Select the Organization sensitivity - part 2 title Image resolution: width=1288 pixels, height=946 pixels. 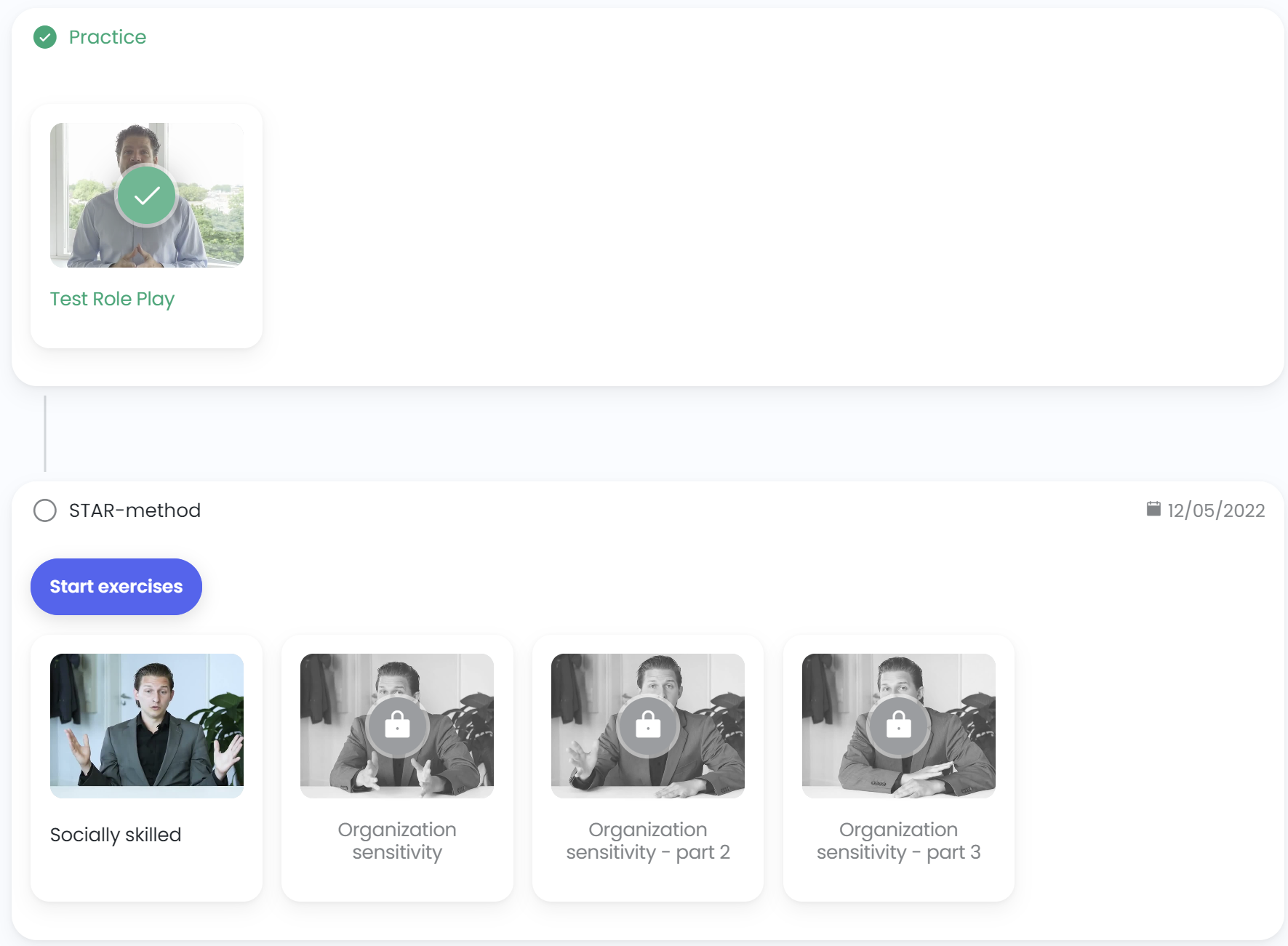point(648,841)
